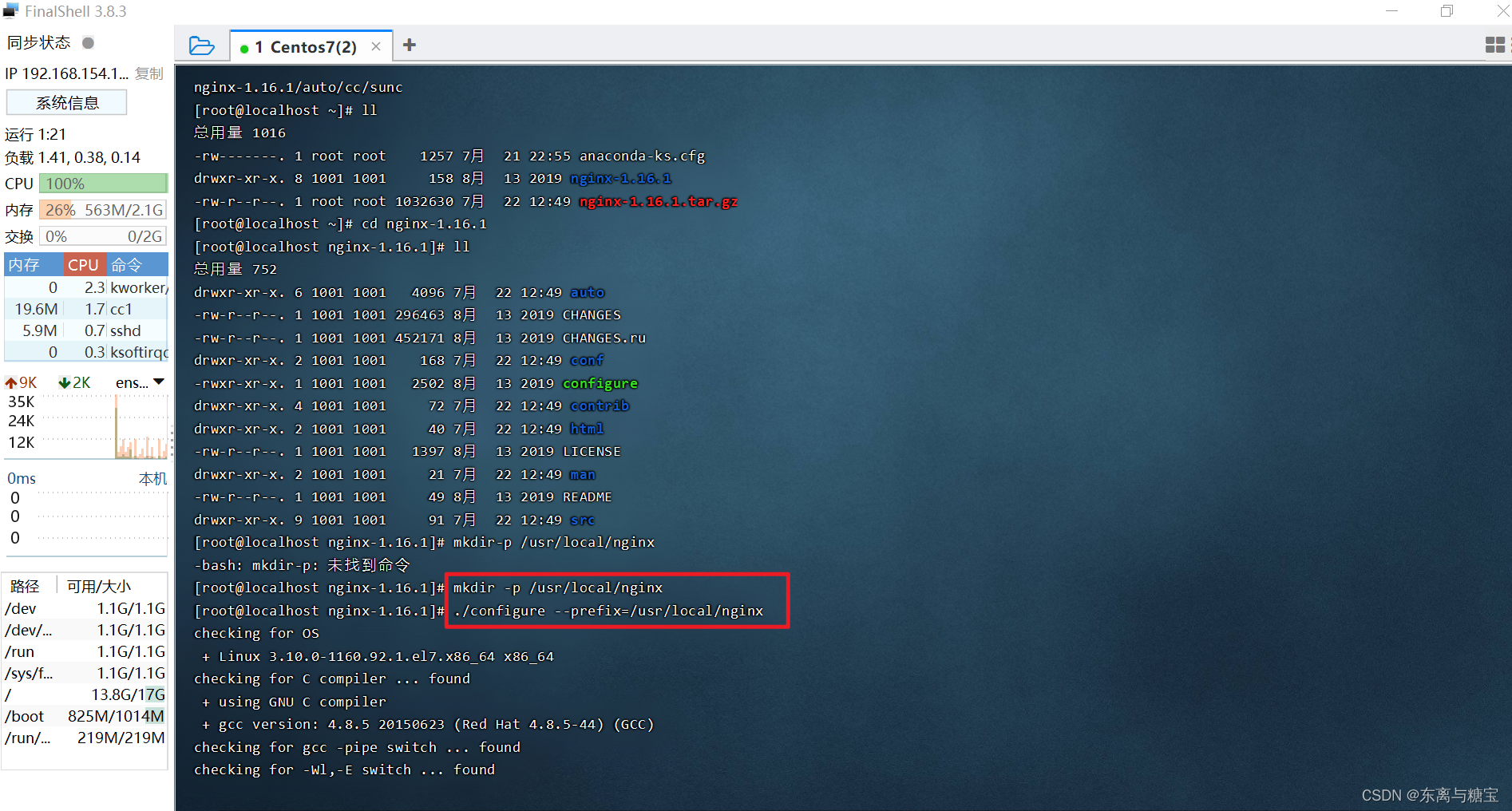Toggle the sync status indicator dot
Viewport: 1512px width, 811px height.
tap(89, 43)
